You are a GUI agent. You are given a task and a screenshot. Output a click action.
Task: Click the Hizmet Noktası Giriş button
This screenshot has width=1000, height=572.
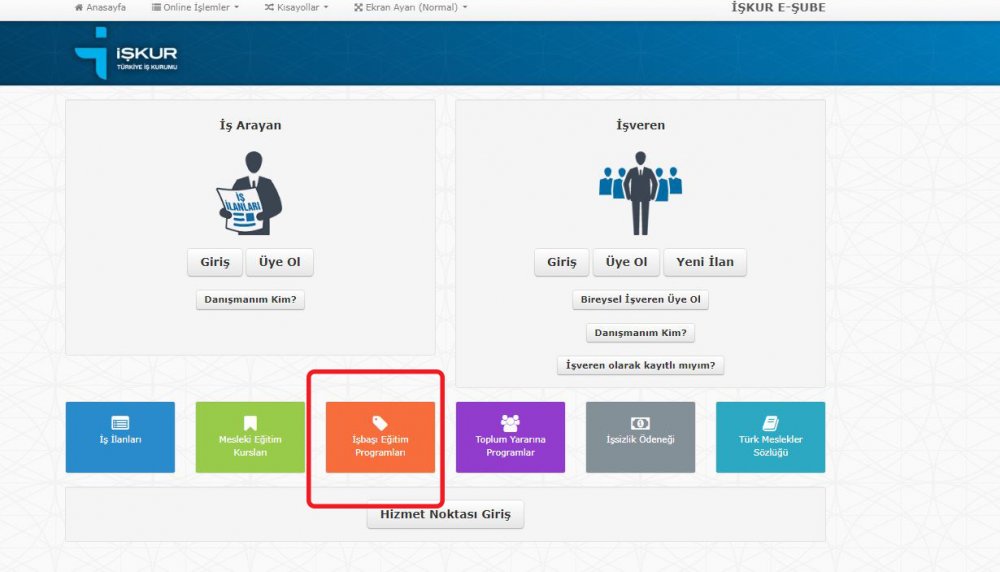click(x=445, y=515)
